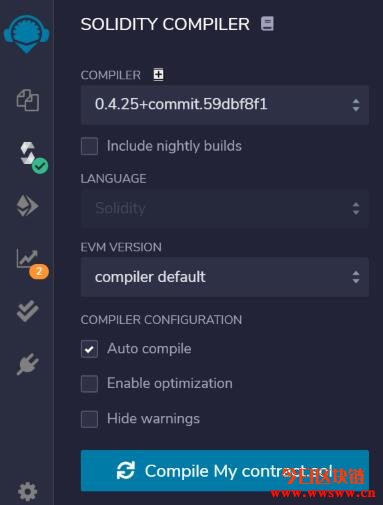Click the orange analysis warnings badge

tap(39, 272)
